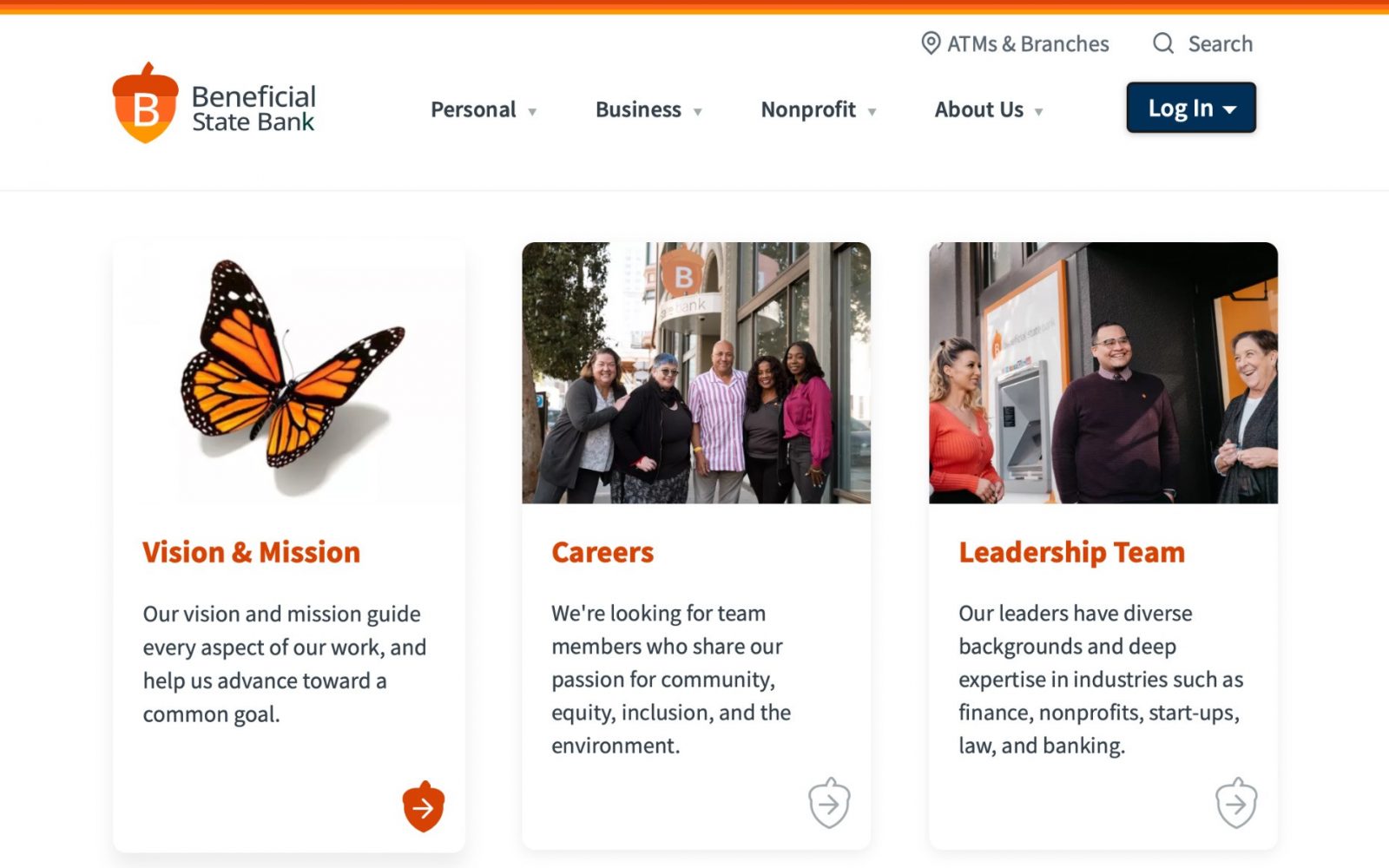Open the Leadership Team heading link
Viewport: 1389px width, 868px height.
point(1071,553)
